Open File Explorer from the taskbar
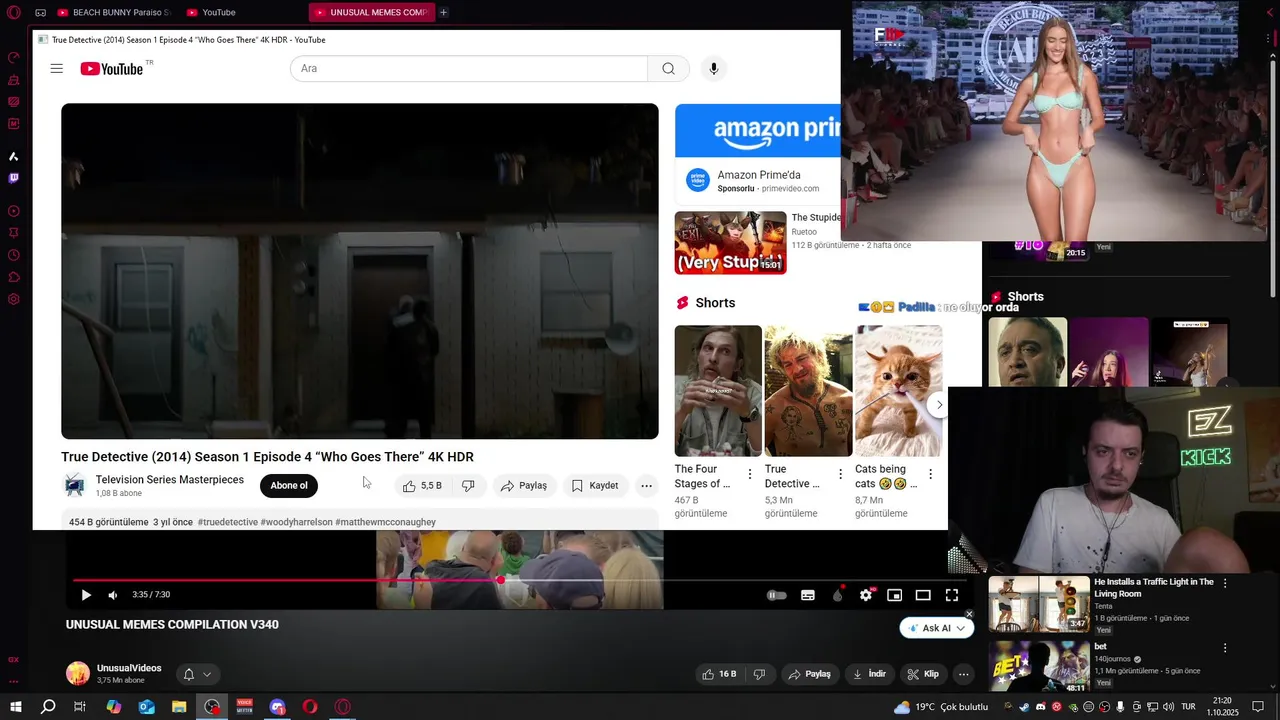Viewport: 1280px width, 720px height. tap(179, 707)
